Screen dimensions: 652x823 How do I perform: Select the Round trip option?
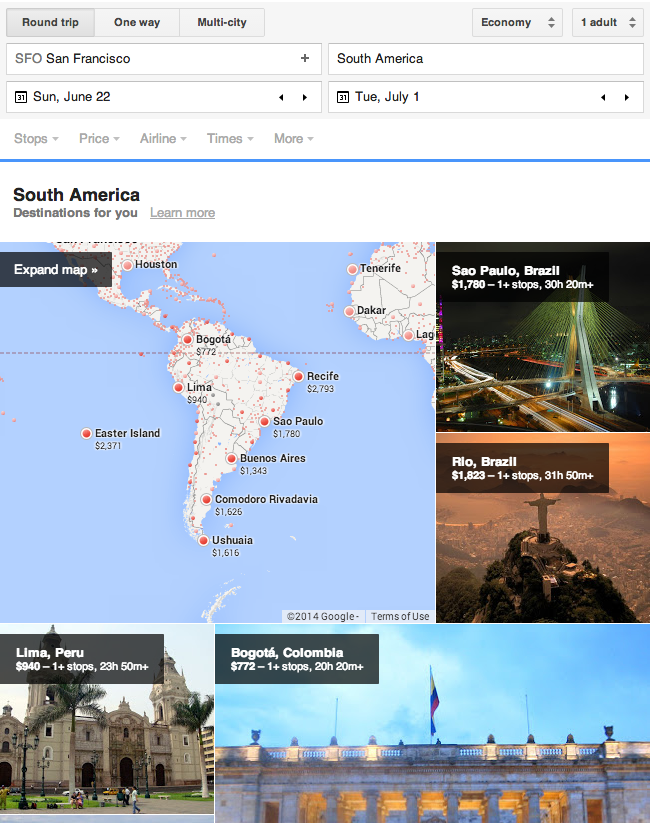[53, 22]
